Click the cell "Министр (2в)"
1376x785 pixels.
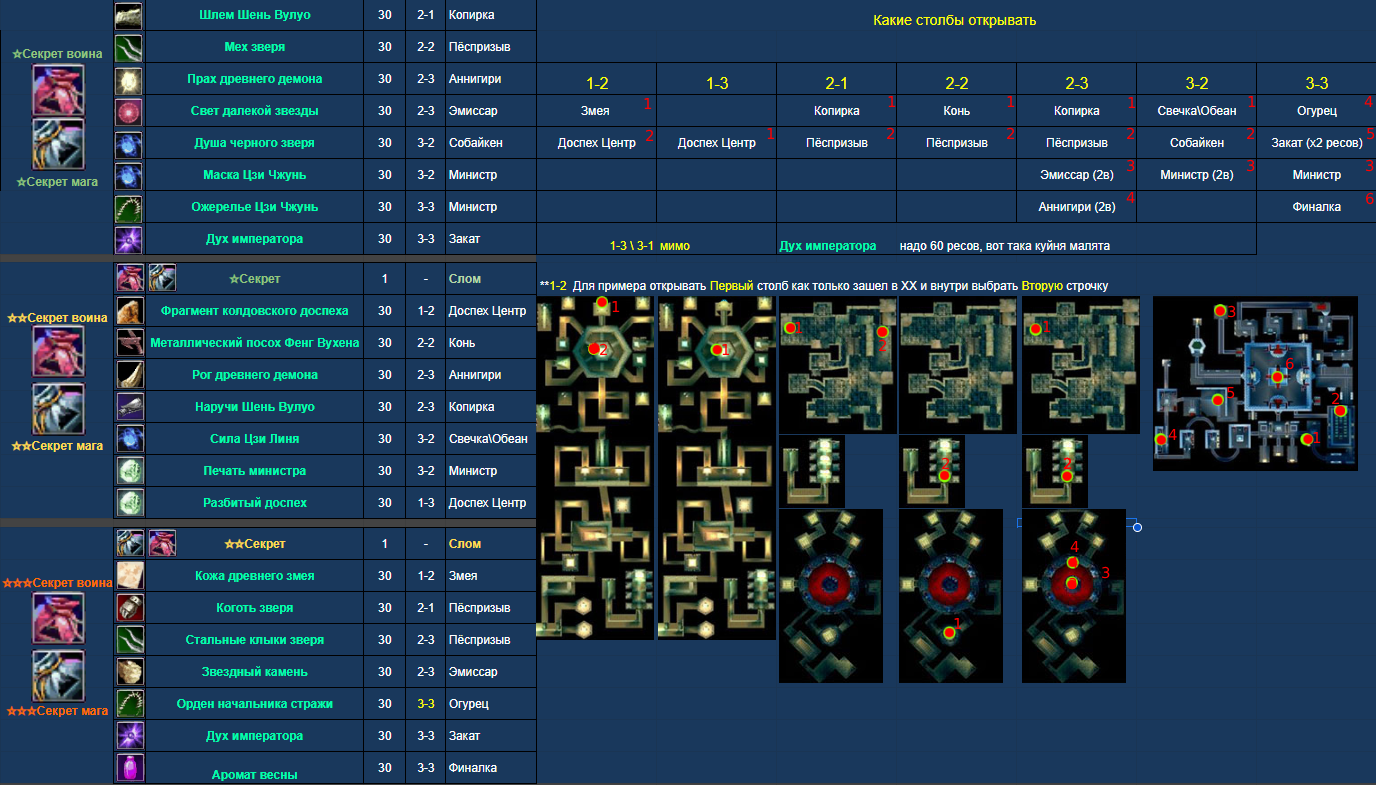[1196, 175]
